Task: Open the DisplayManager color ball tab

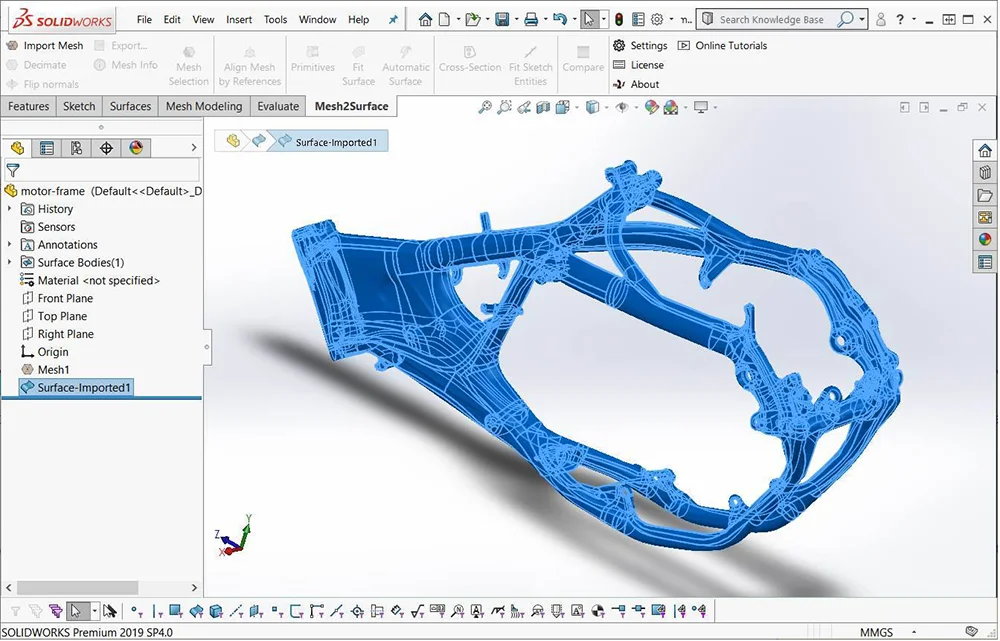Action: point(136,148)
